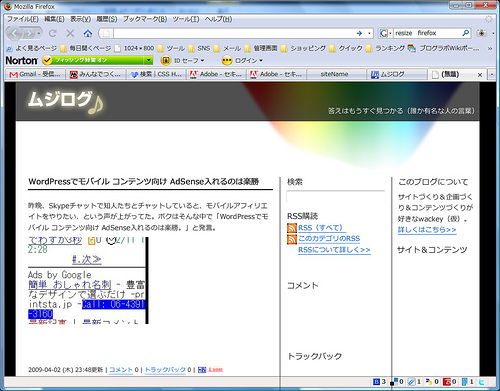The image size is (500, 391).
Task: Click the Hatena bookmark counter in status bar
Action: point(379,382)
